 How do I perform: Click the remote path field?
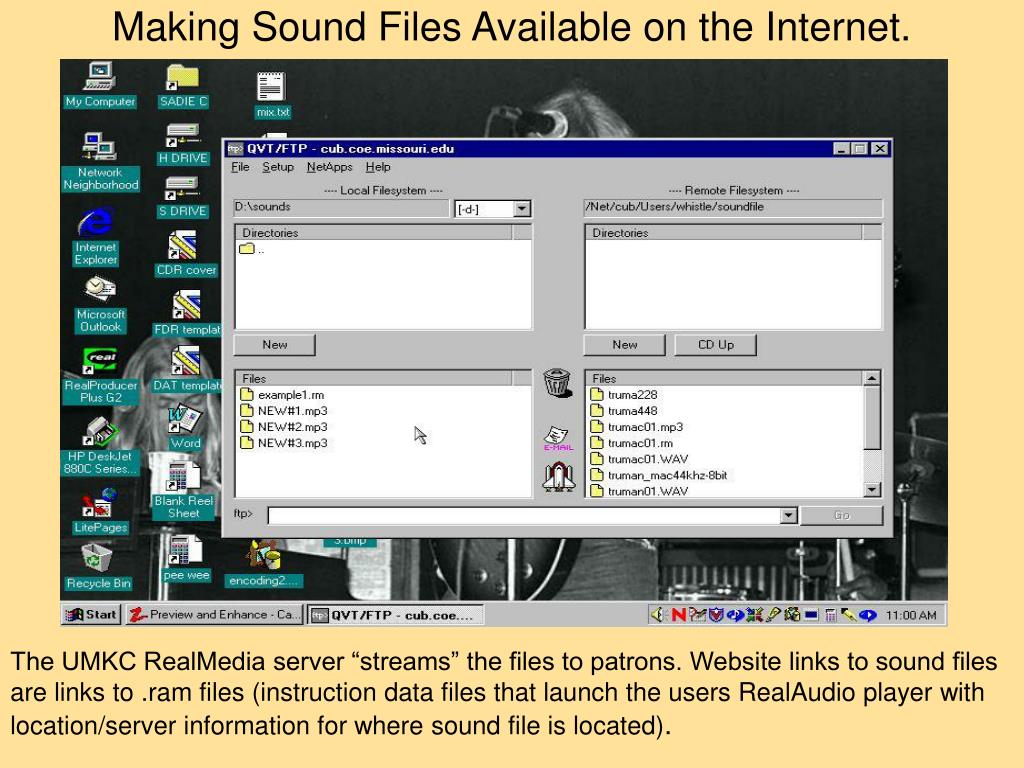tap(733, 208)
